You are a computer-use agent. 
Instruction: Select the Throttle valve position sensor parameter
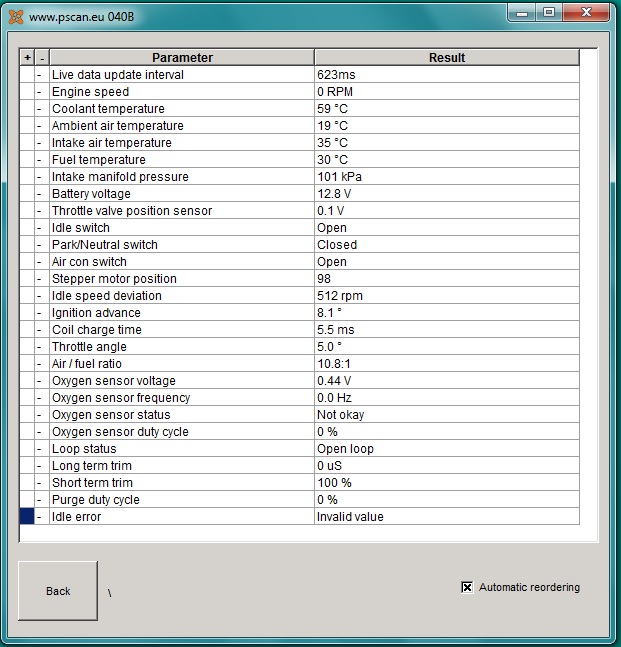[182, 210]
